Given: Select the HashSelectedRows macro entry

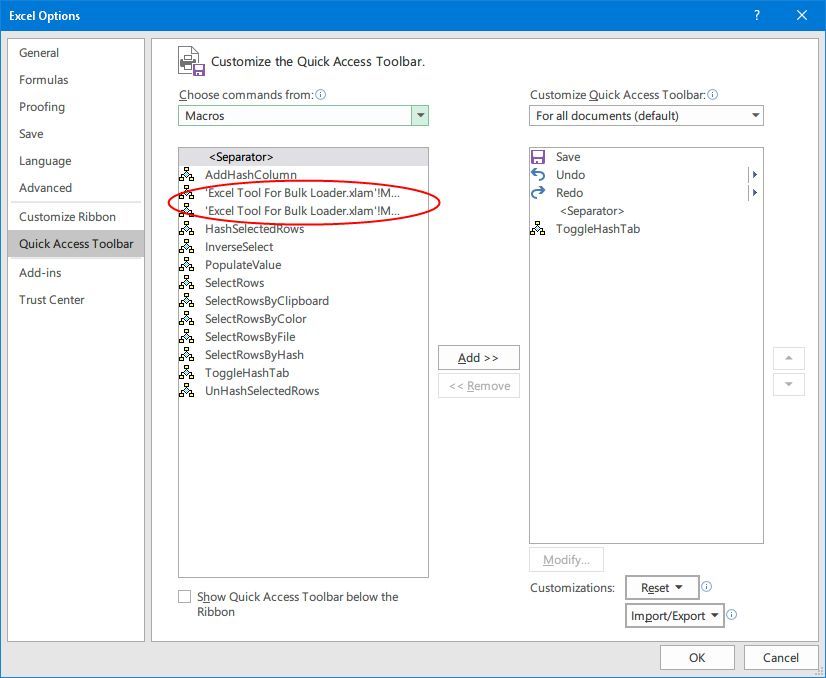Looking at the screenshot, I should (x=303, y=229).
